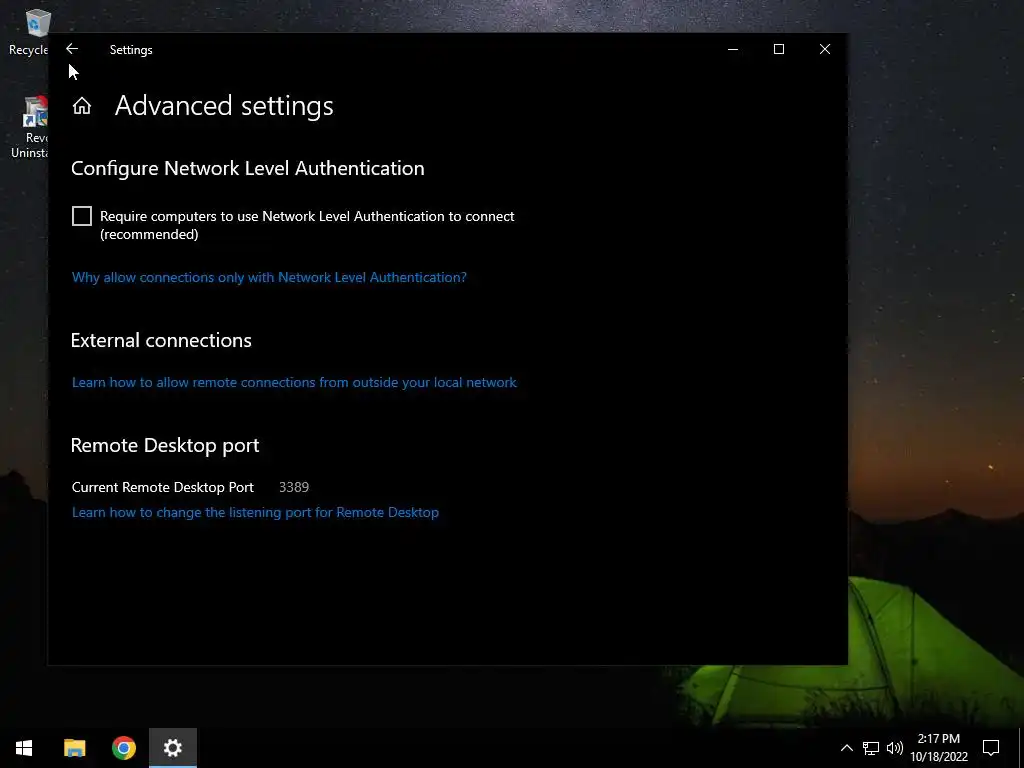Open link on changing the Remote Desktop listening port
The image size is (1024, 768).
pyautogui.click(x=255, y=512)
